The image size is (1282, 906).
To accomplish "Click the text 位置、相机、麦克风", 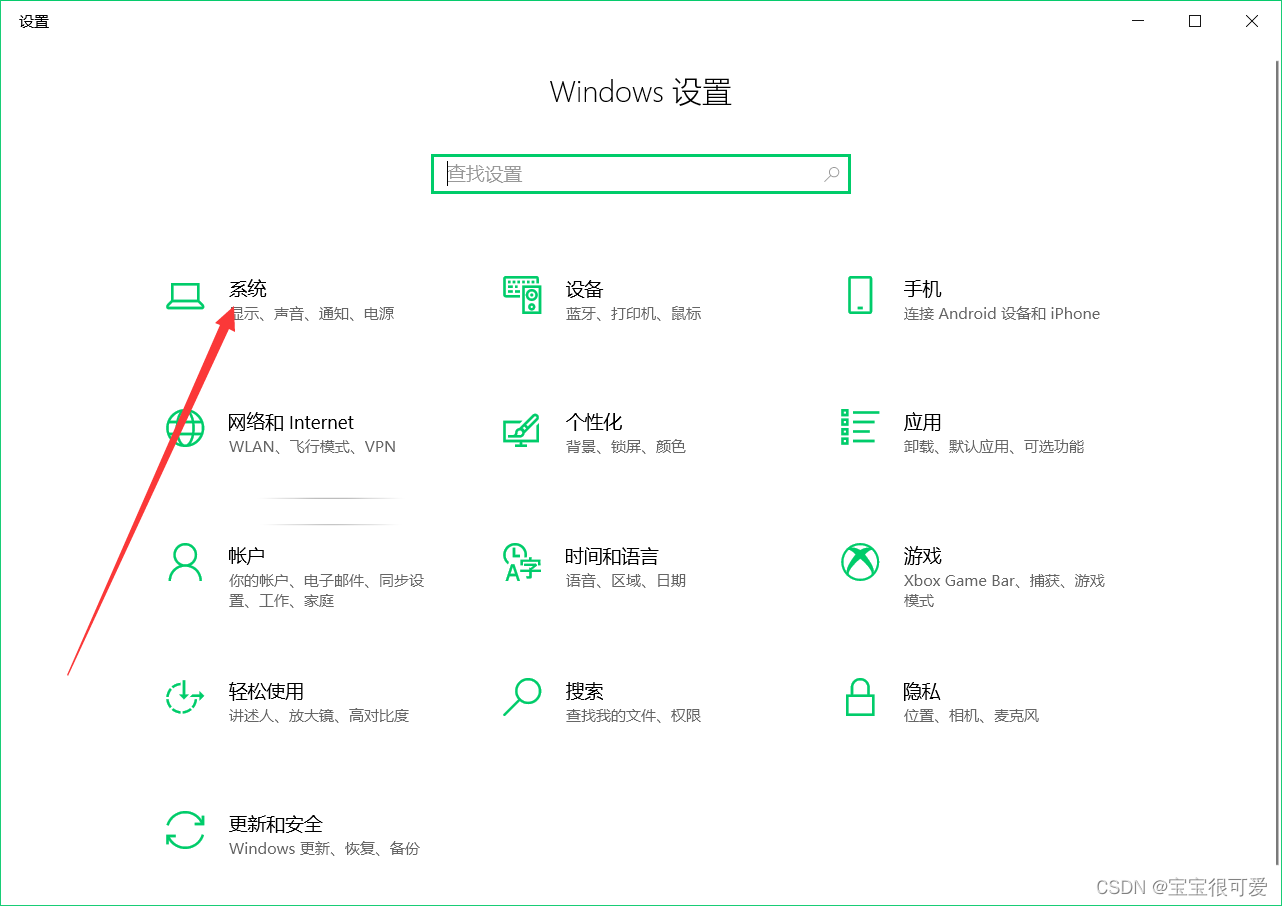I will pos(972,716).
